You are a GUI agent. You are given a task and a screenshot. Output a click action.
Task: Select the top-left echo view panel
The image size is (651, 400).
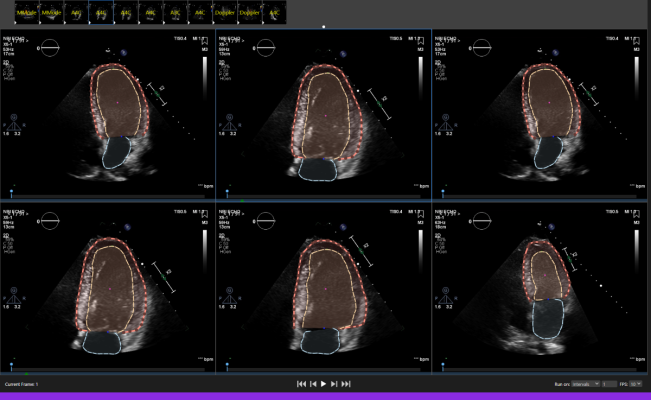pos(107,113)
